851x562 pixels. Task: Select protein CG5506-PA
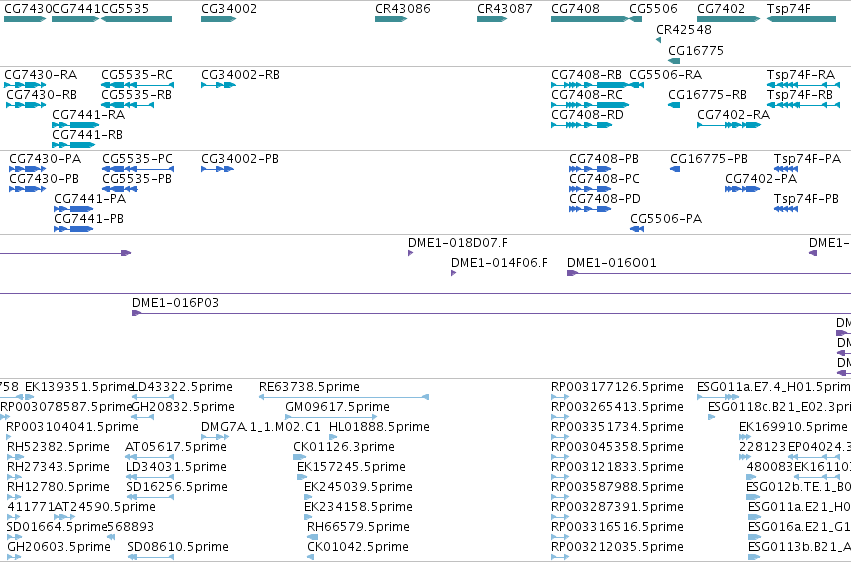click(666, 219)
